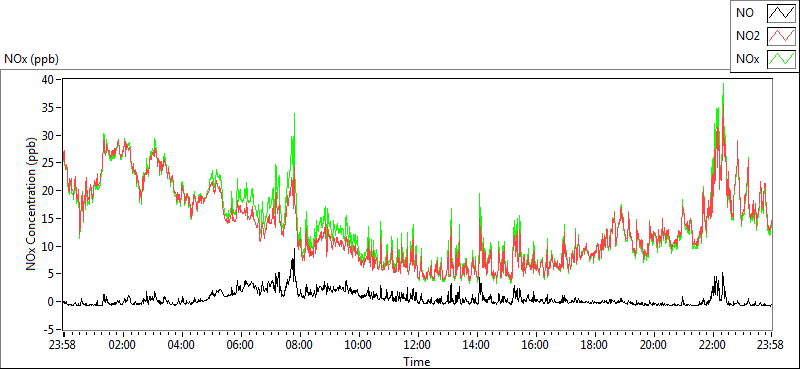Click the y-axis value 40
Viewport: 800px width, 369px height.
(x=48, y=80)
